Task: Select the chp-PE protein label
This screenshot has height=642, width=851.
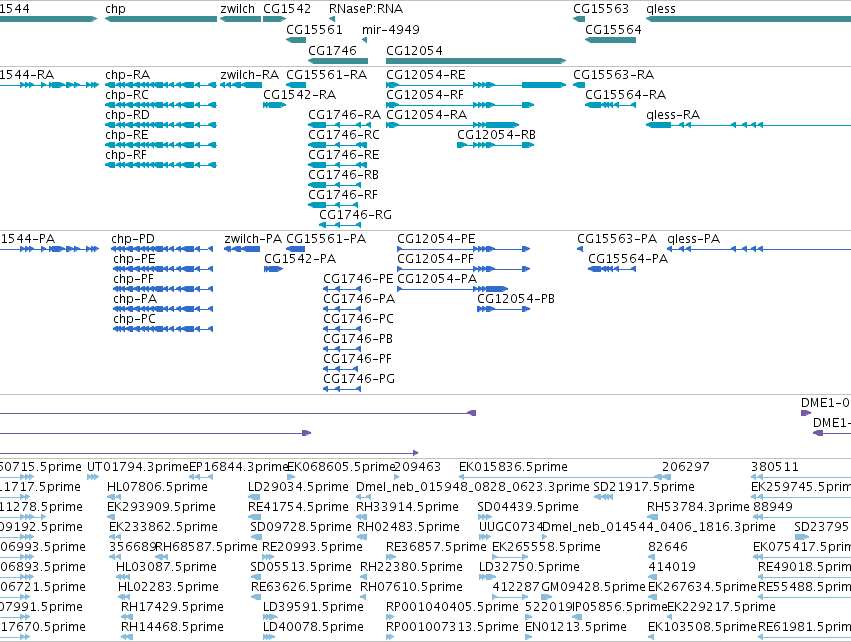Action: click(135, 259)
